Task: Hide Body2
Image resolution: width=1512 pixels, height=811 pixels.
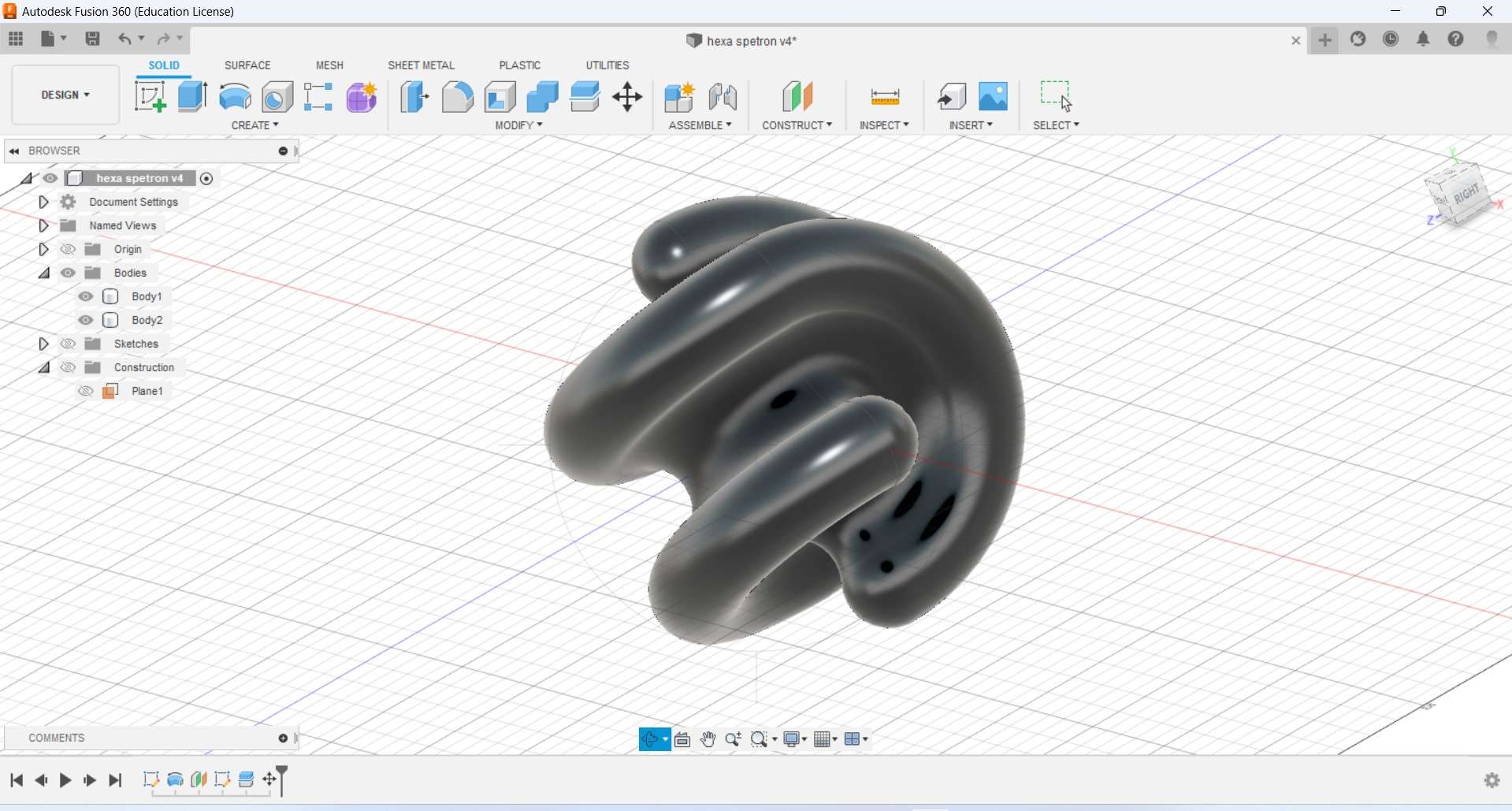Action: click(x=86, y=320)
